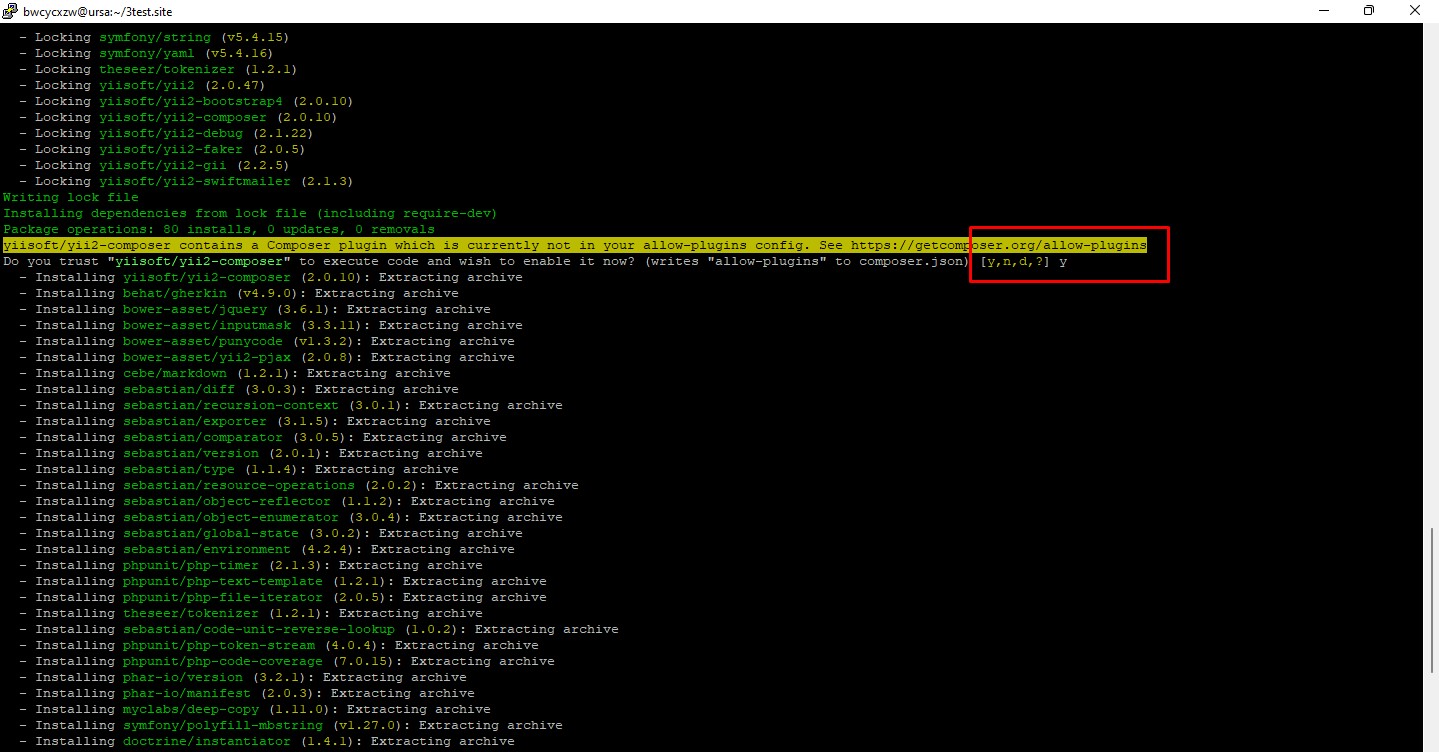Click 'Locking yiisoft/yii2-gii' line
Viewport: 1439px width, 752px height.
tap(154, 165)
